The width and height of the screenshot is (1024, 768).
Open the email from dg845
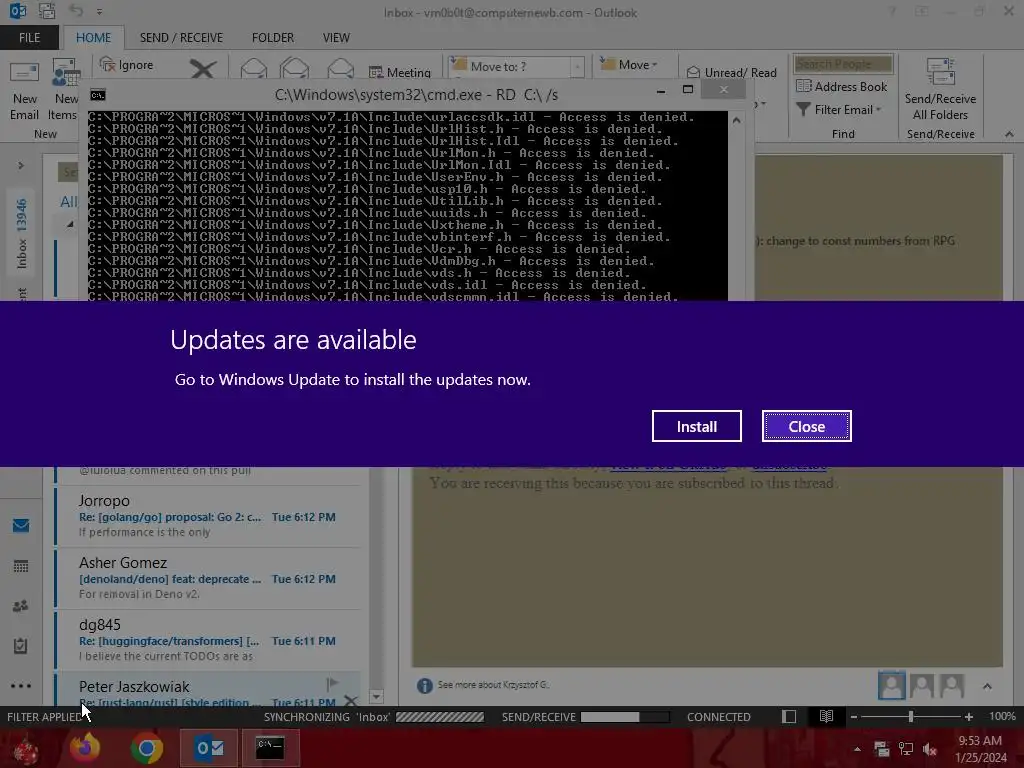(209, 640)
